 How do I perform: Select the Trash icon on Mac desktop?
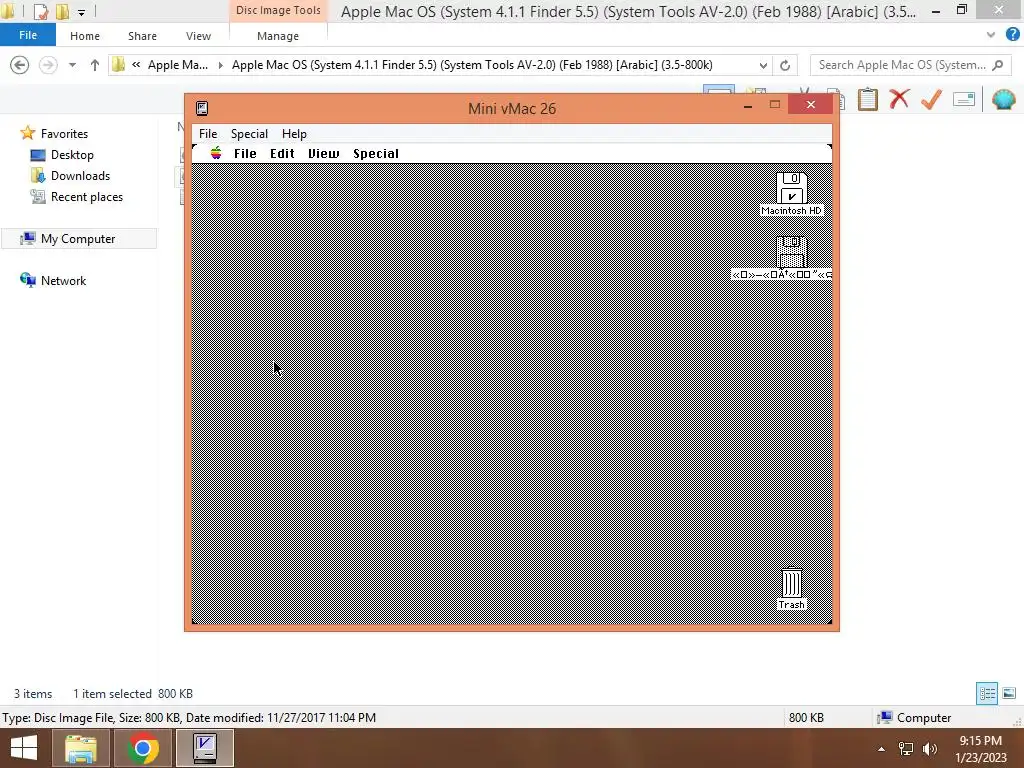point(792,588)
